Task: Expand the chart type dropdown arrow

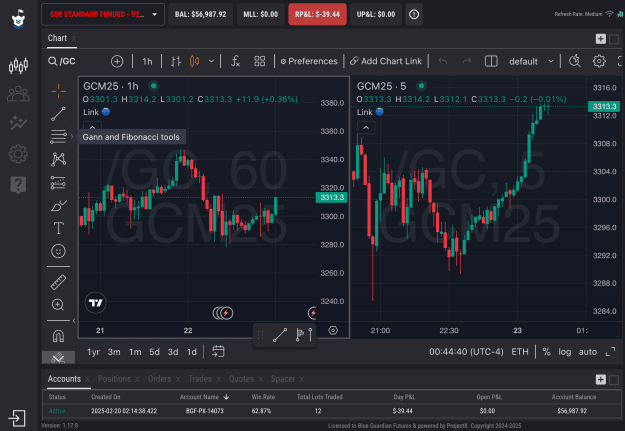Action: coord(211,61)
